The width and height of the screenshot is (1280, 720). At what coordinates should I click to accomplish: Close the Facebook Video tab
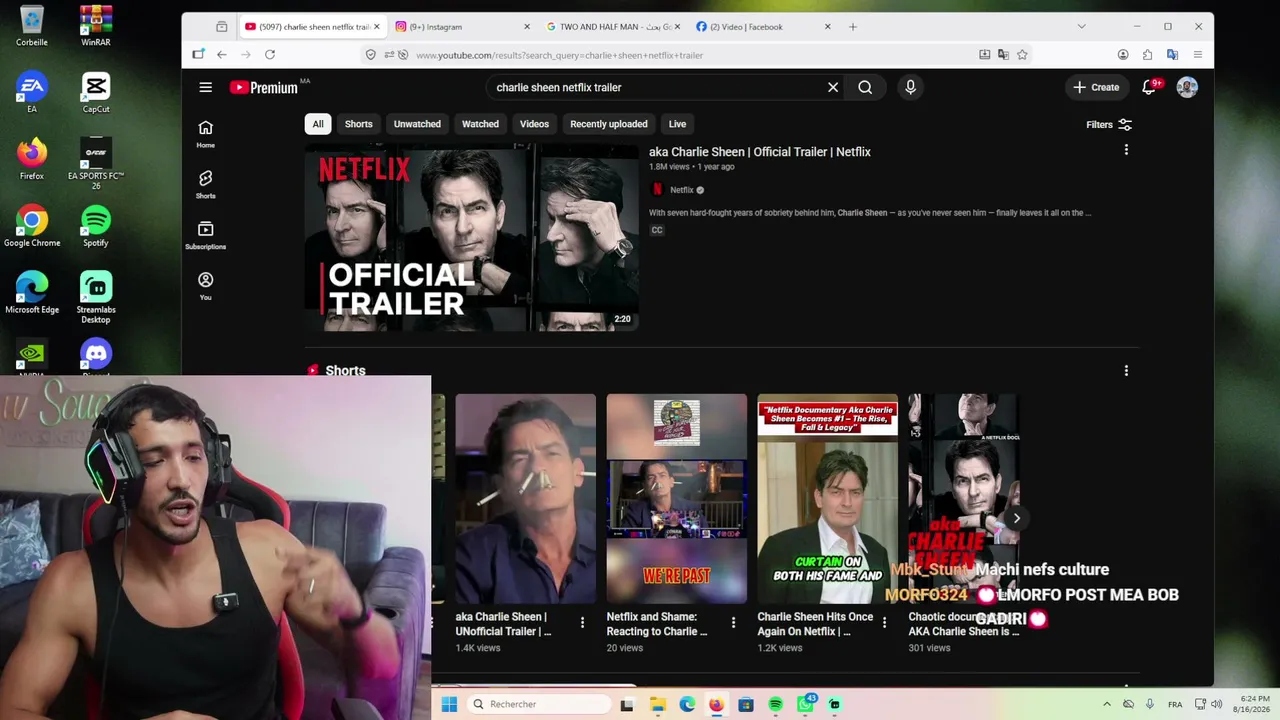pyautogui.click(x=828, y=27)
